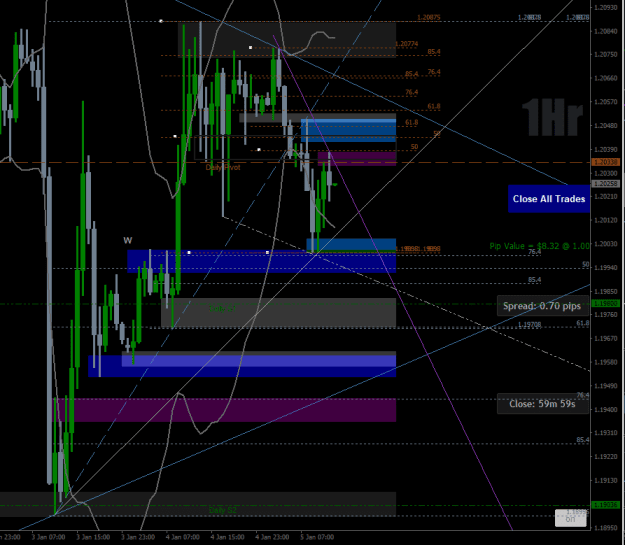Screen dimensions: 625x545
Task: Click the gray 1.20258 current price tag
Action: coord(606,183)
